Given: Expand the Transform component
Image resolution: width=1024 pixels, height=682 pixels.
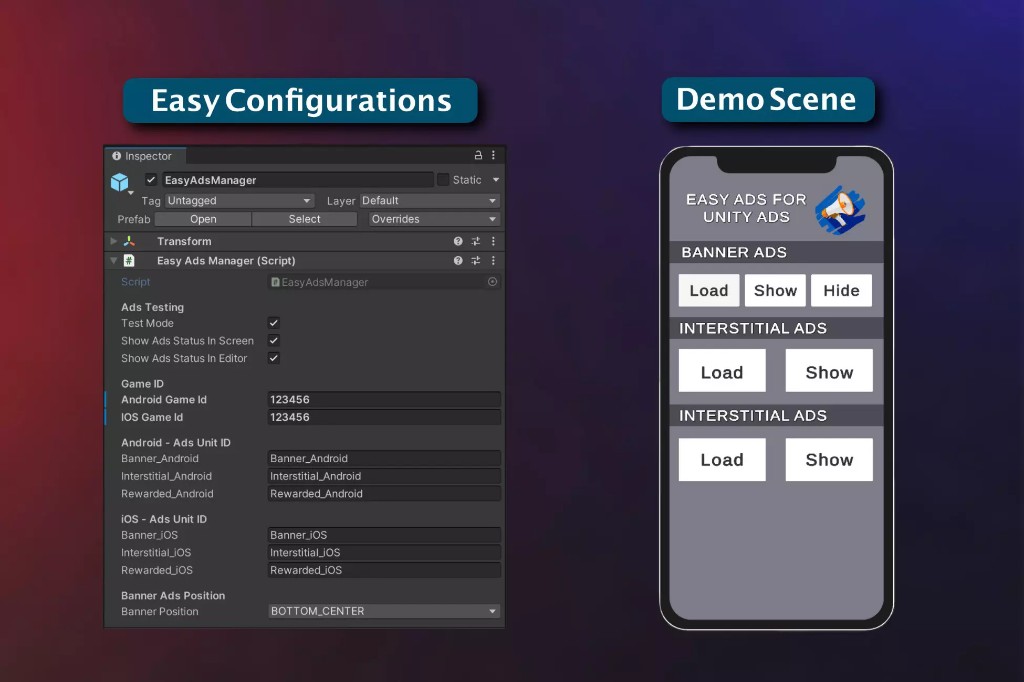Looking at the screenshot, I should click(114, 241).
